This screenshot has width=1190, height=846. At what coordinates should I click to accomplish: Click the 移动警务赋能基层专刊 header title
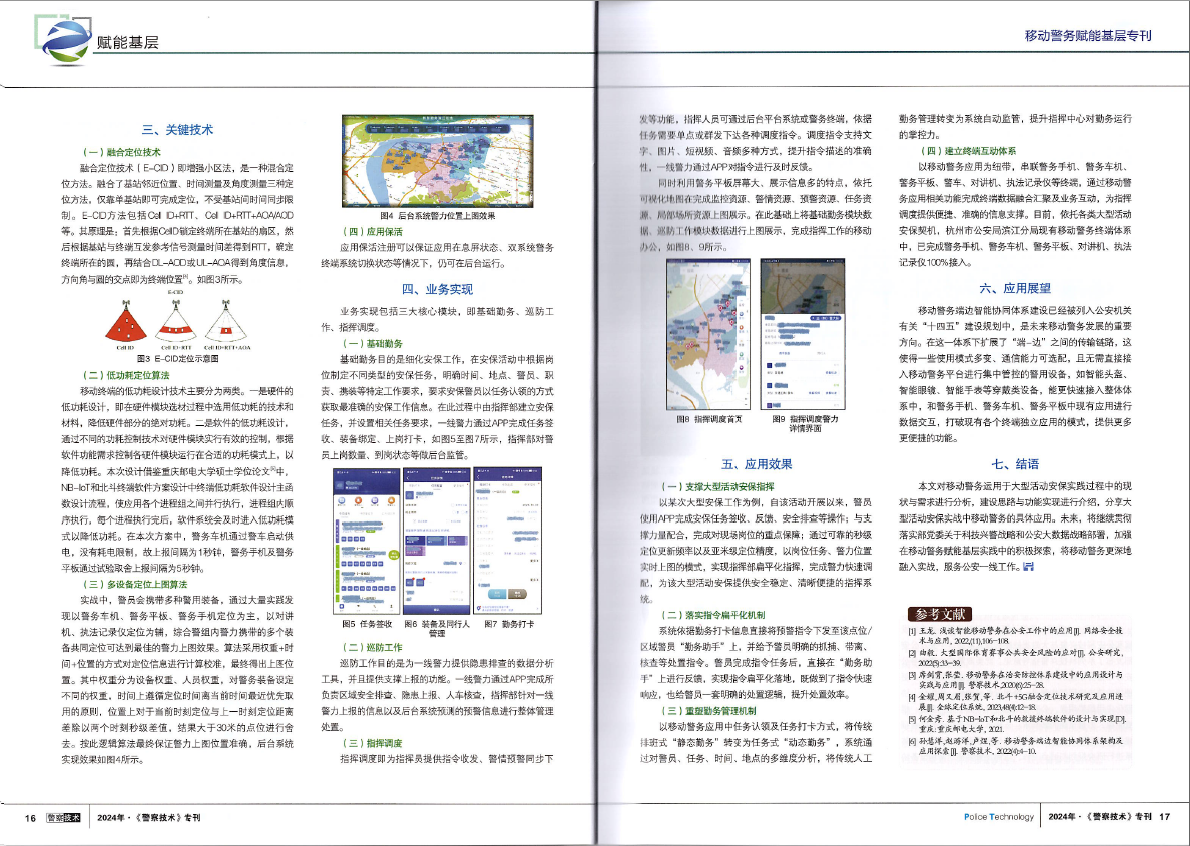click(x=1088, y=37)
